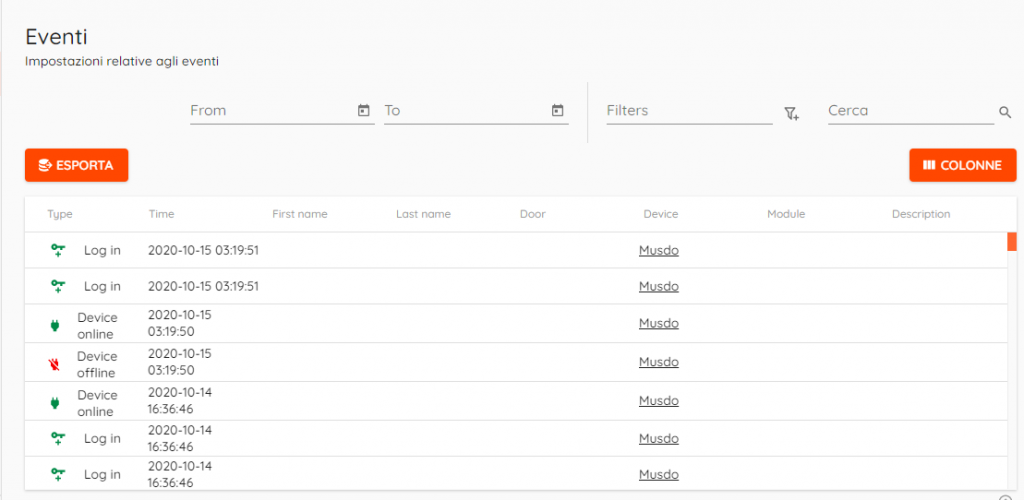The image size is (1024, 500).
Task: Click the orange table scrollbar thumb
Action: tap(1012, 241)
